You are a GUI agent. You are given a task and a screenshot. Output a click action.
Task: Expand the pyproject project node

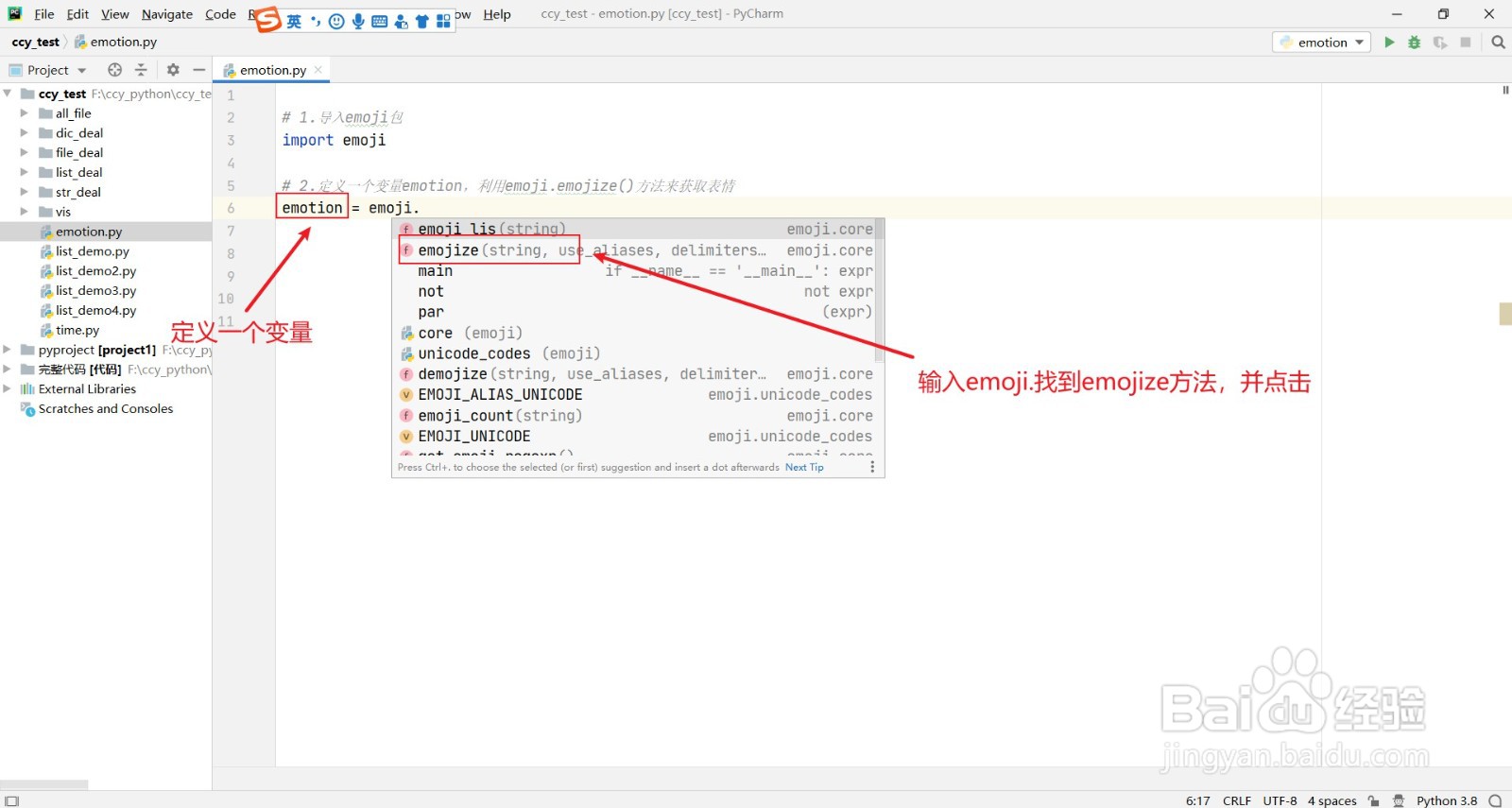click(x=8, y=350)
